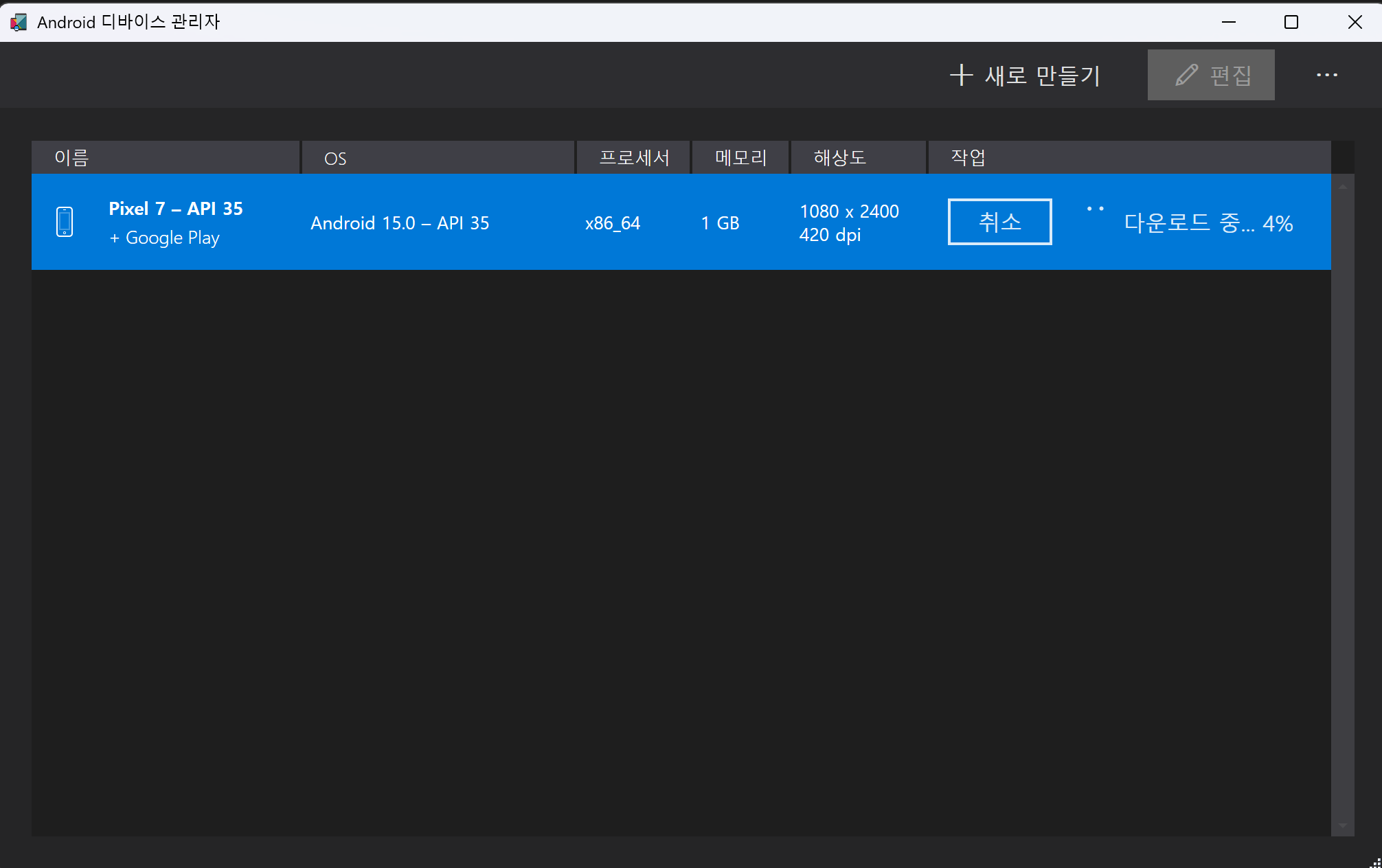Click the 다운로드 중... 4% progress status
This screenshot has width=1382, height=868.
(1208, 223)
